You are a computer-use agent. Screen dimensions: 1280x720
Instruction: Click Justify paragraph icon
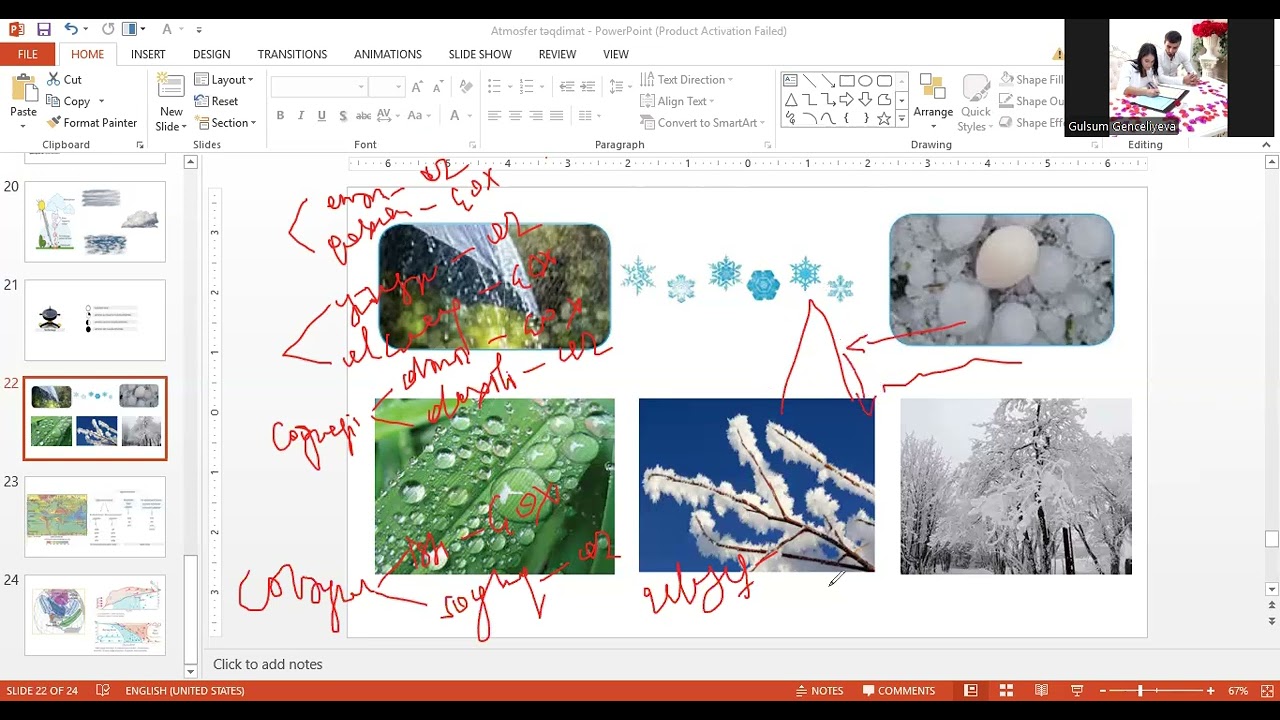(x=557, y=116)
